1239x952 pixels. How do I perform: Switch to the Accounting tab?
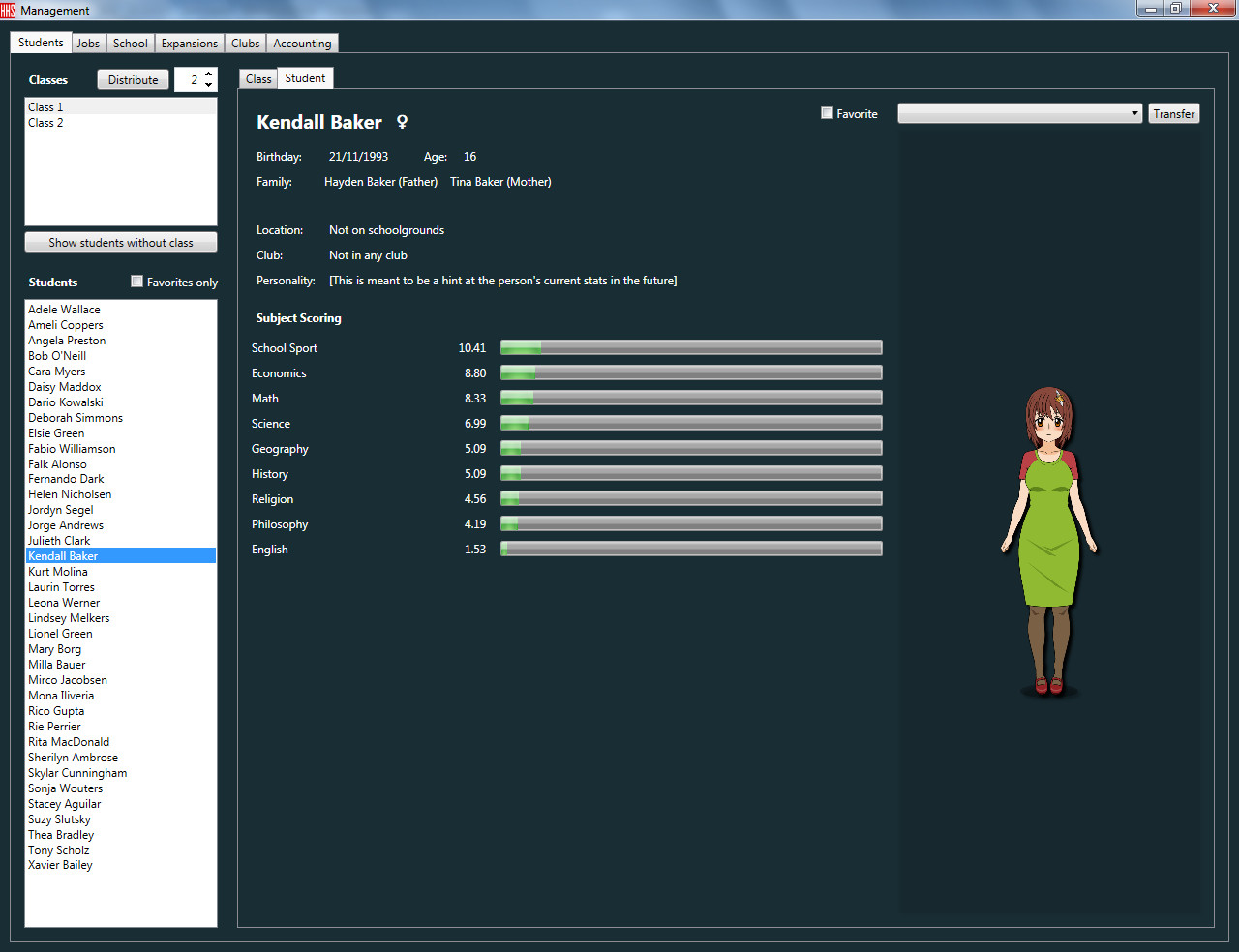[302, 44]
